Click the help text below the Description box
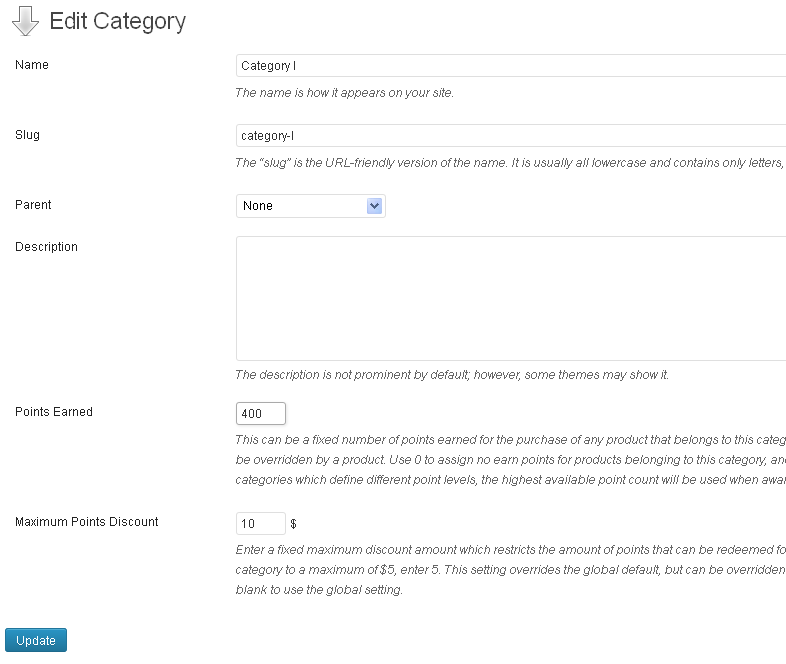This screenshot has height=664, width=786. coord(451,375)
